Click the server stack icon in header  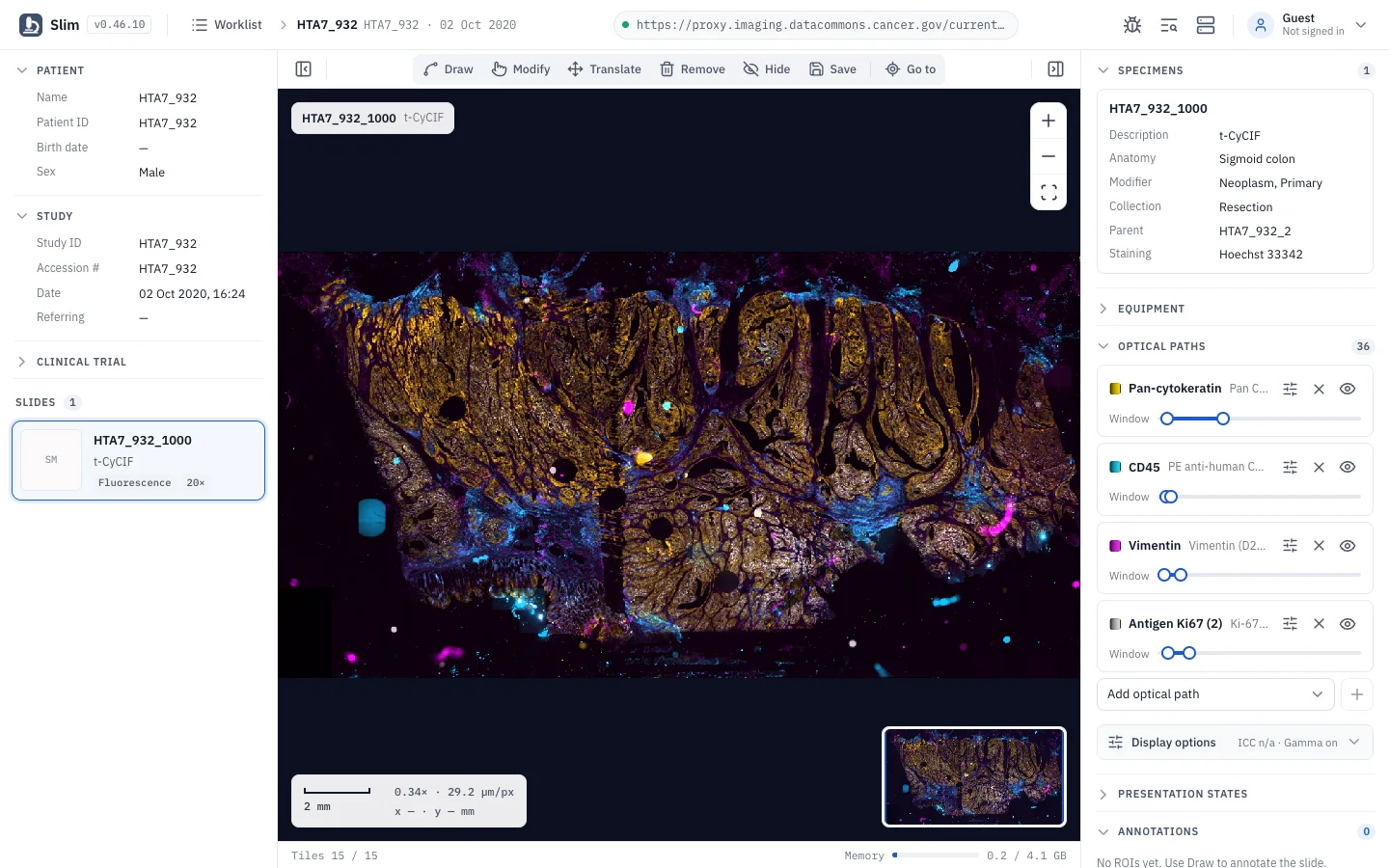tap(1206, 25)
